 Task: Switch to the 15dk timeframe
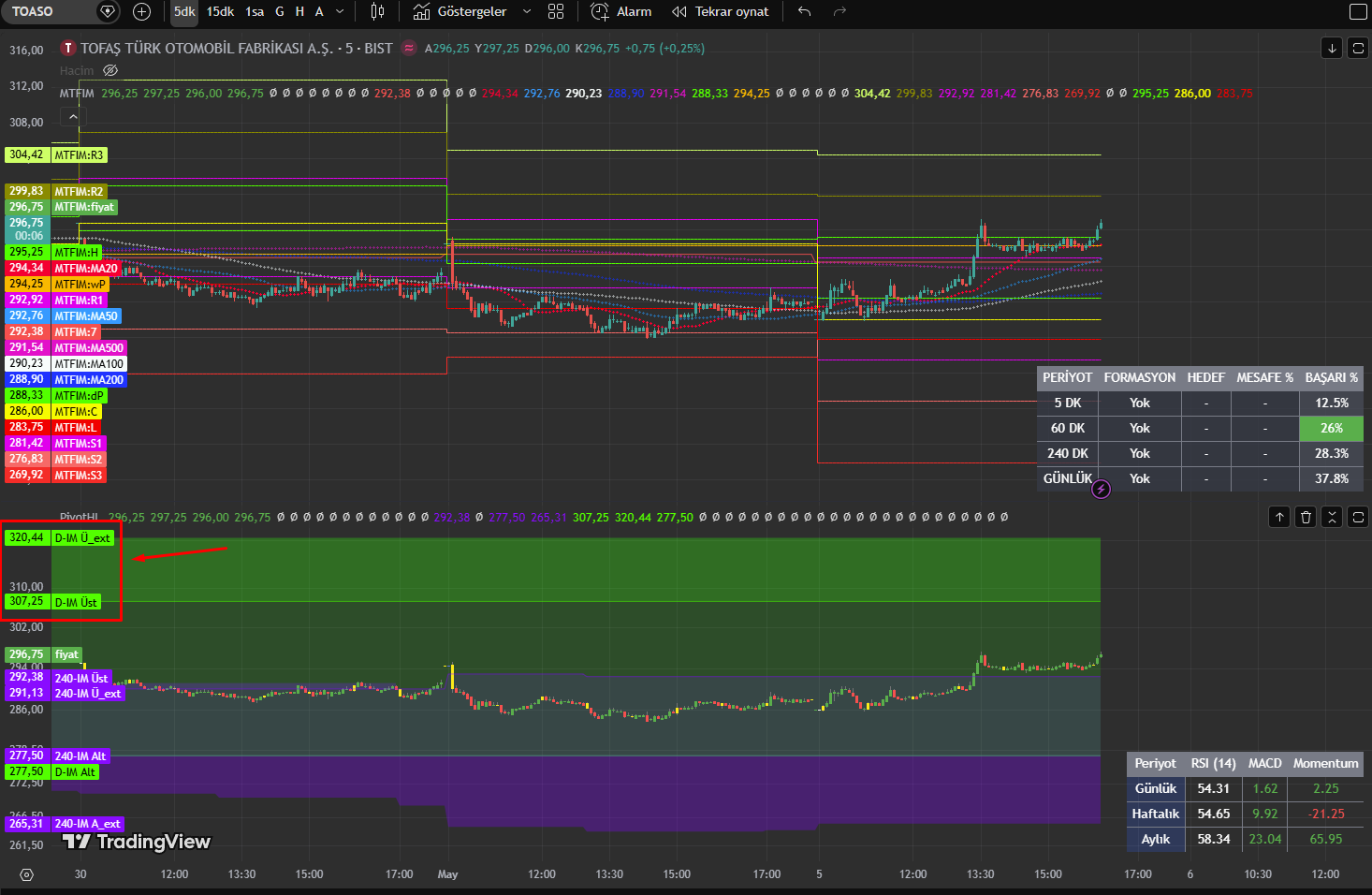pos(220,11)
